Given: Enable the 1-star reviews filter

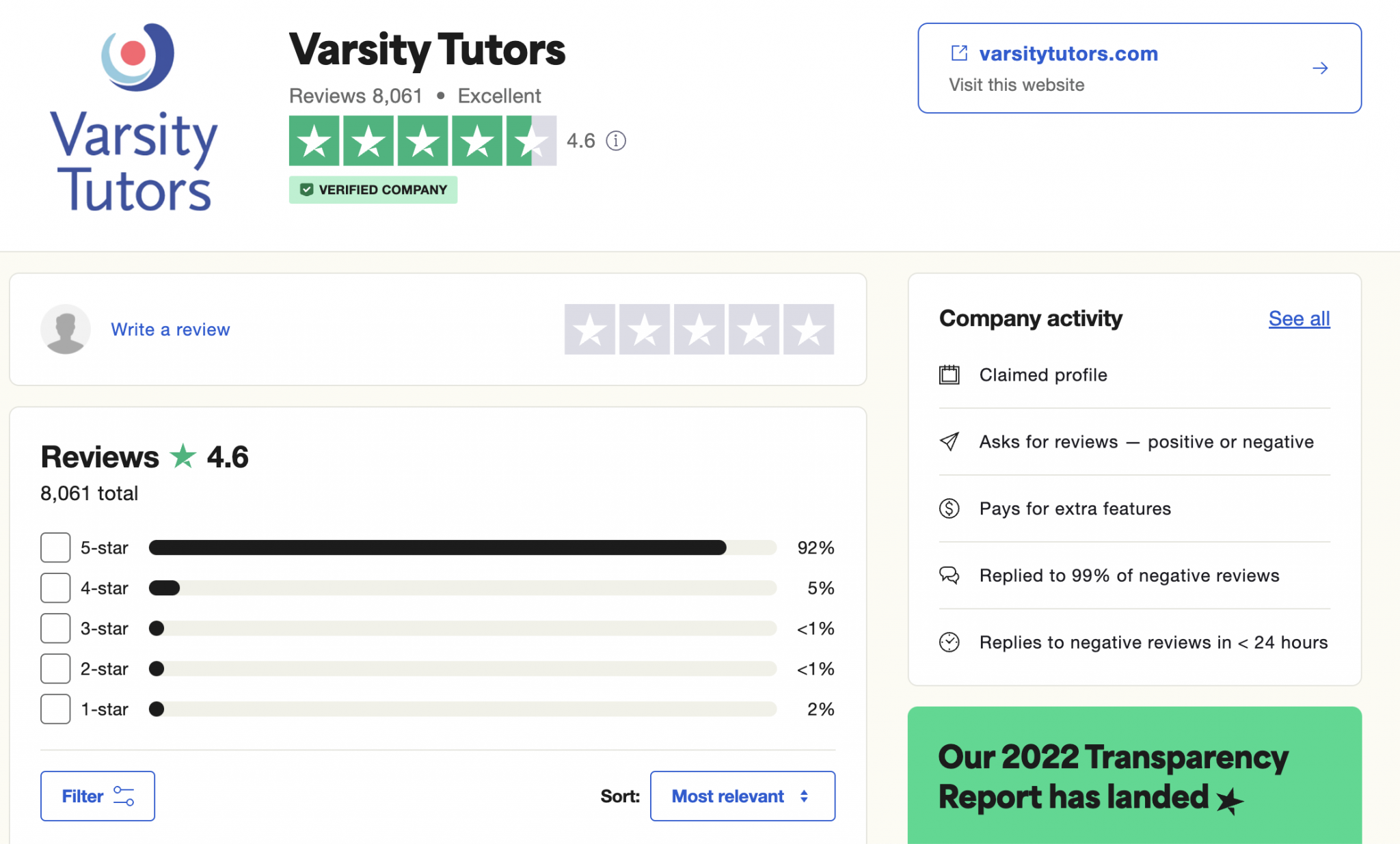Looking at the screenshot, I should [x=55, y=709].
